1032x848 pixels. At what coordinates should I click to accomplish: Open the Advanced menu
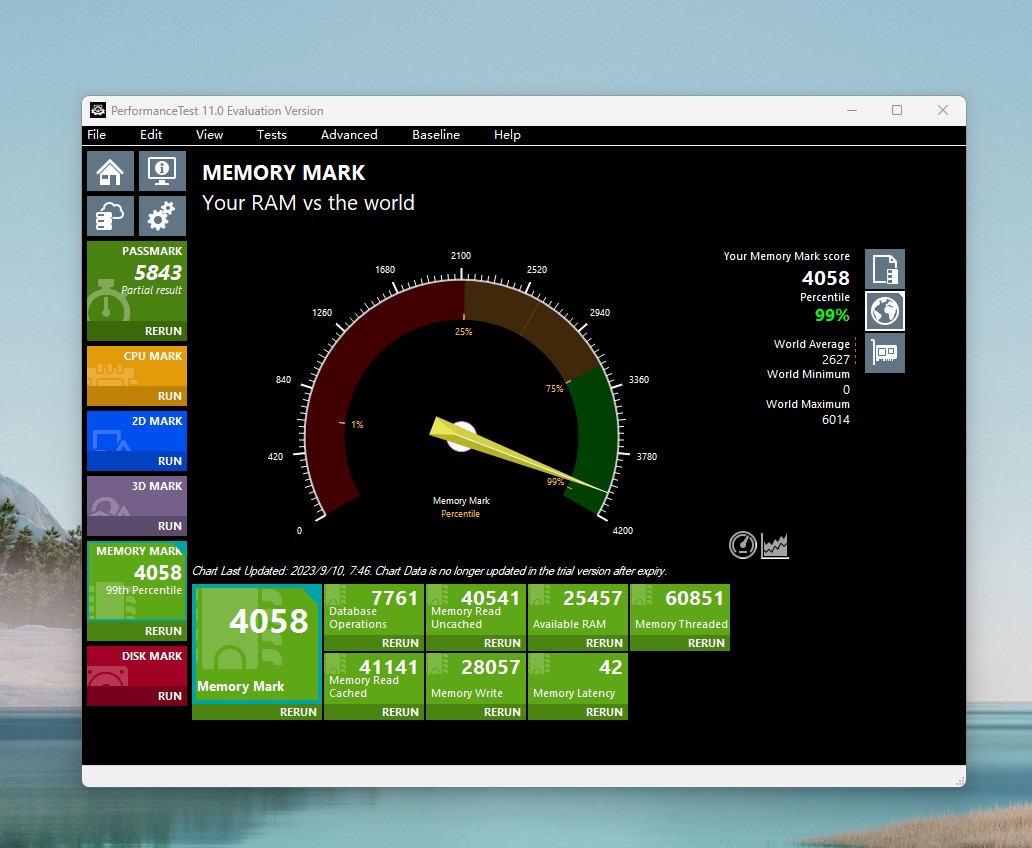pos(349,134)
